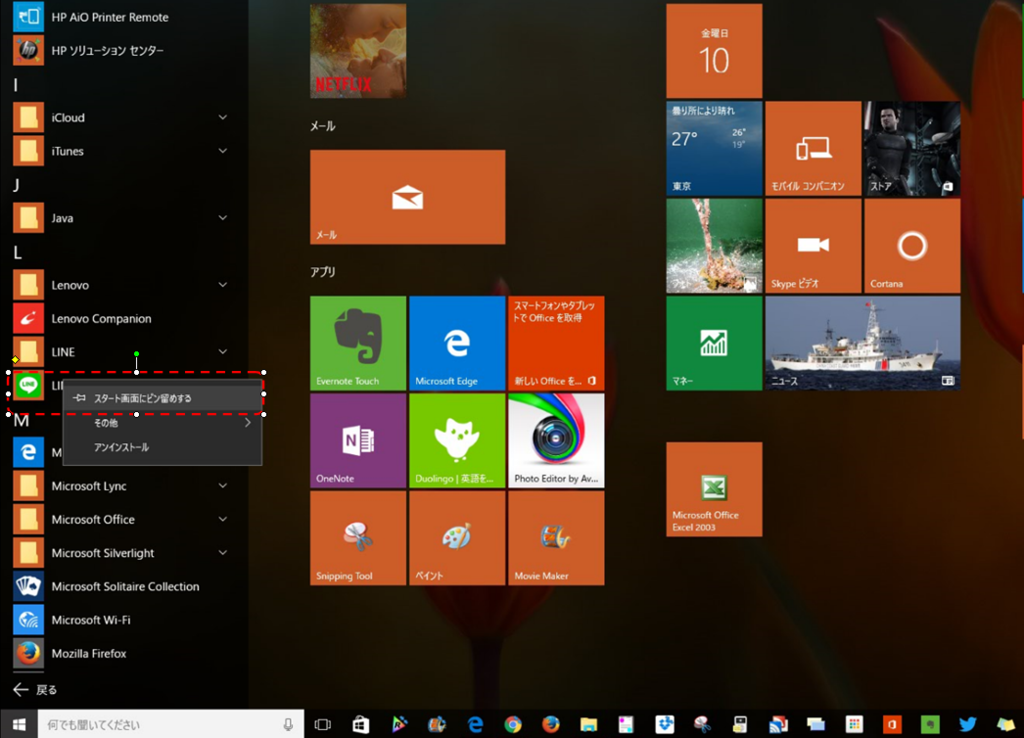Click the Twitter icon in taskbar
Viewport: 1024px width, 738px height.
point(967,724)
